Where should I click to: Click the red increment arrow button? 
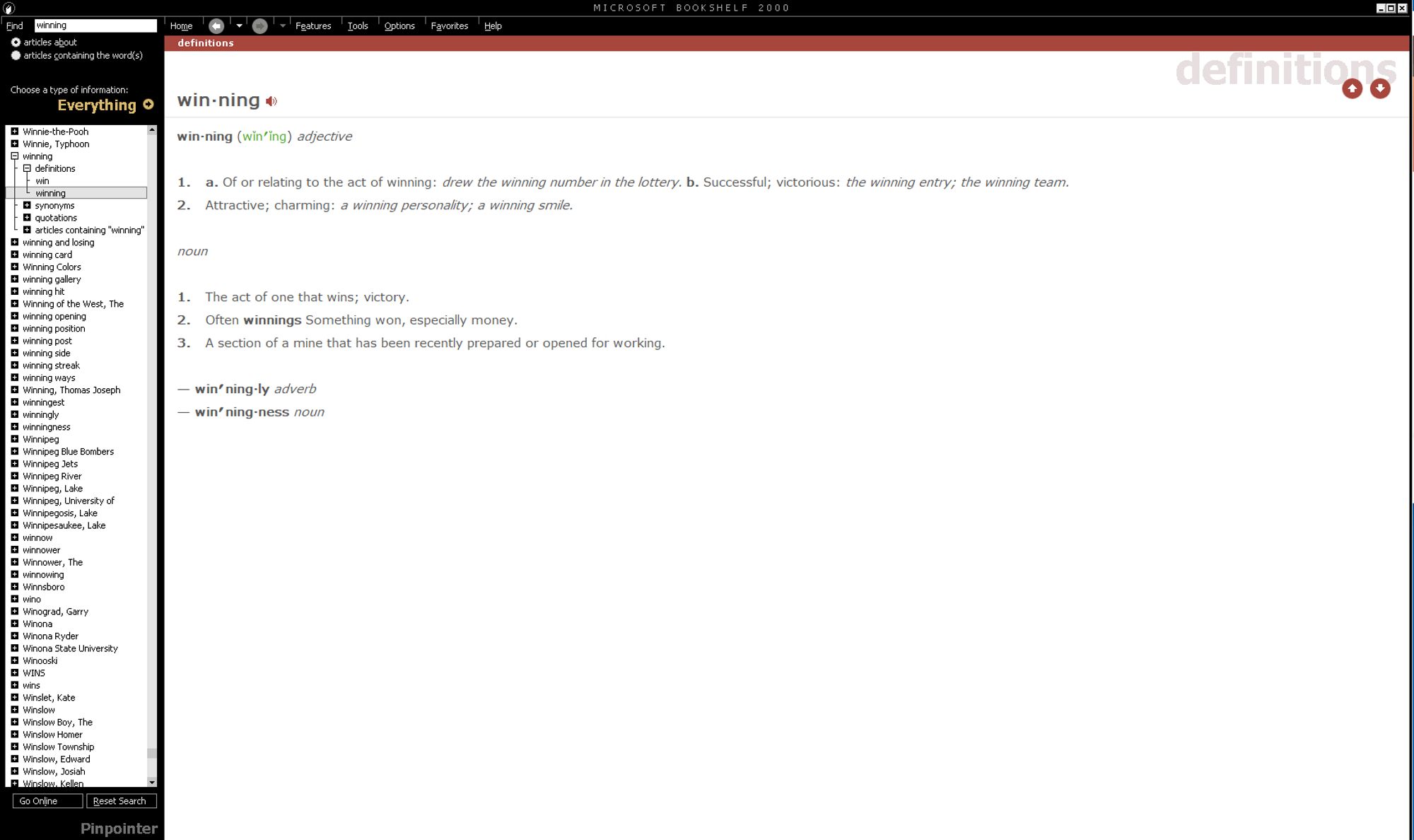1352,88
